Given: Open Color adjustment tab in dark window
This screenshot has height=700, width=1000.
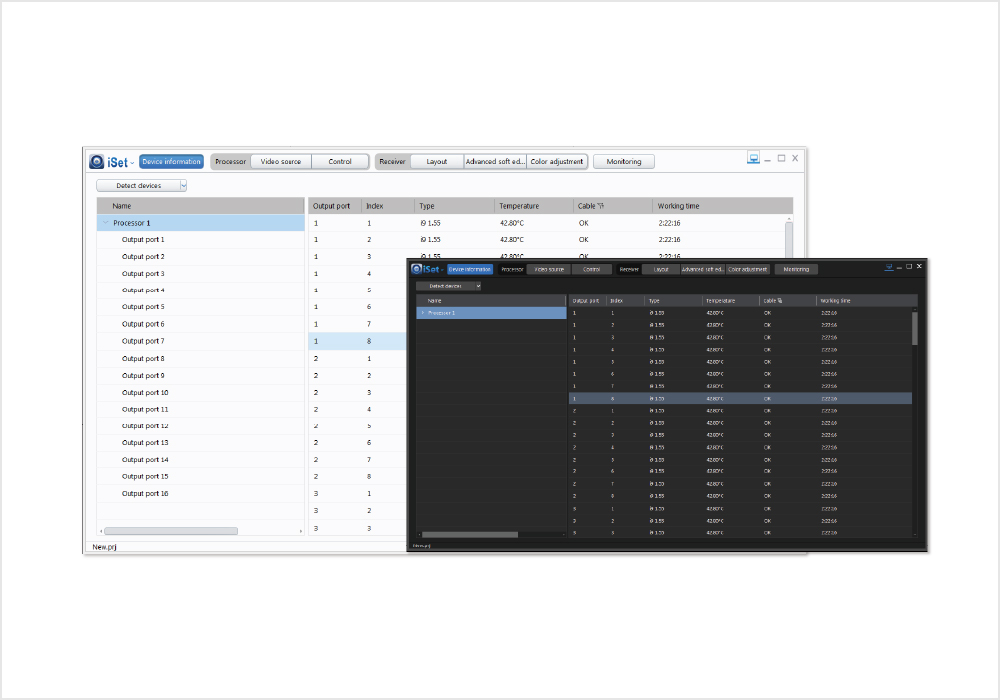Looking at the screenshot, I should coord(747,269).
